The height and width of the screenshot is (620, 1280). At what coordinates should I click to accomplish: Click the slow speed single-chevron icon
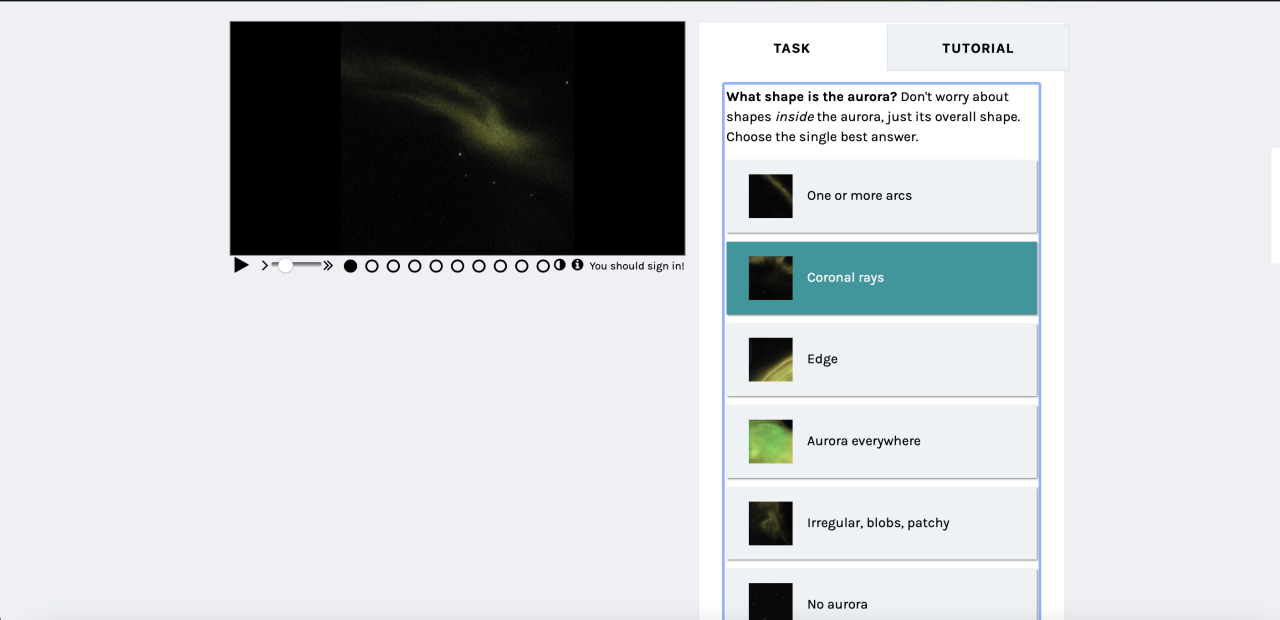[265, 266]
